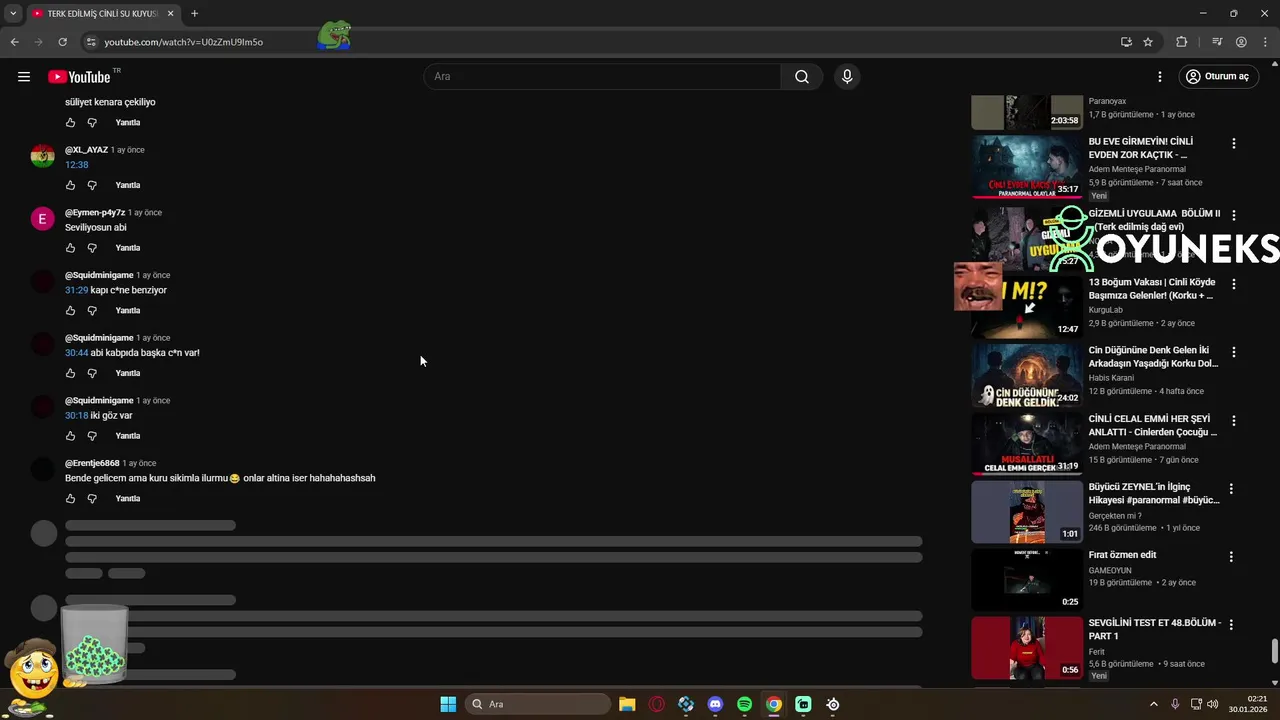Bookmark this page with the star icon
This screenshot has height=720, width=1280.
1148,42
